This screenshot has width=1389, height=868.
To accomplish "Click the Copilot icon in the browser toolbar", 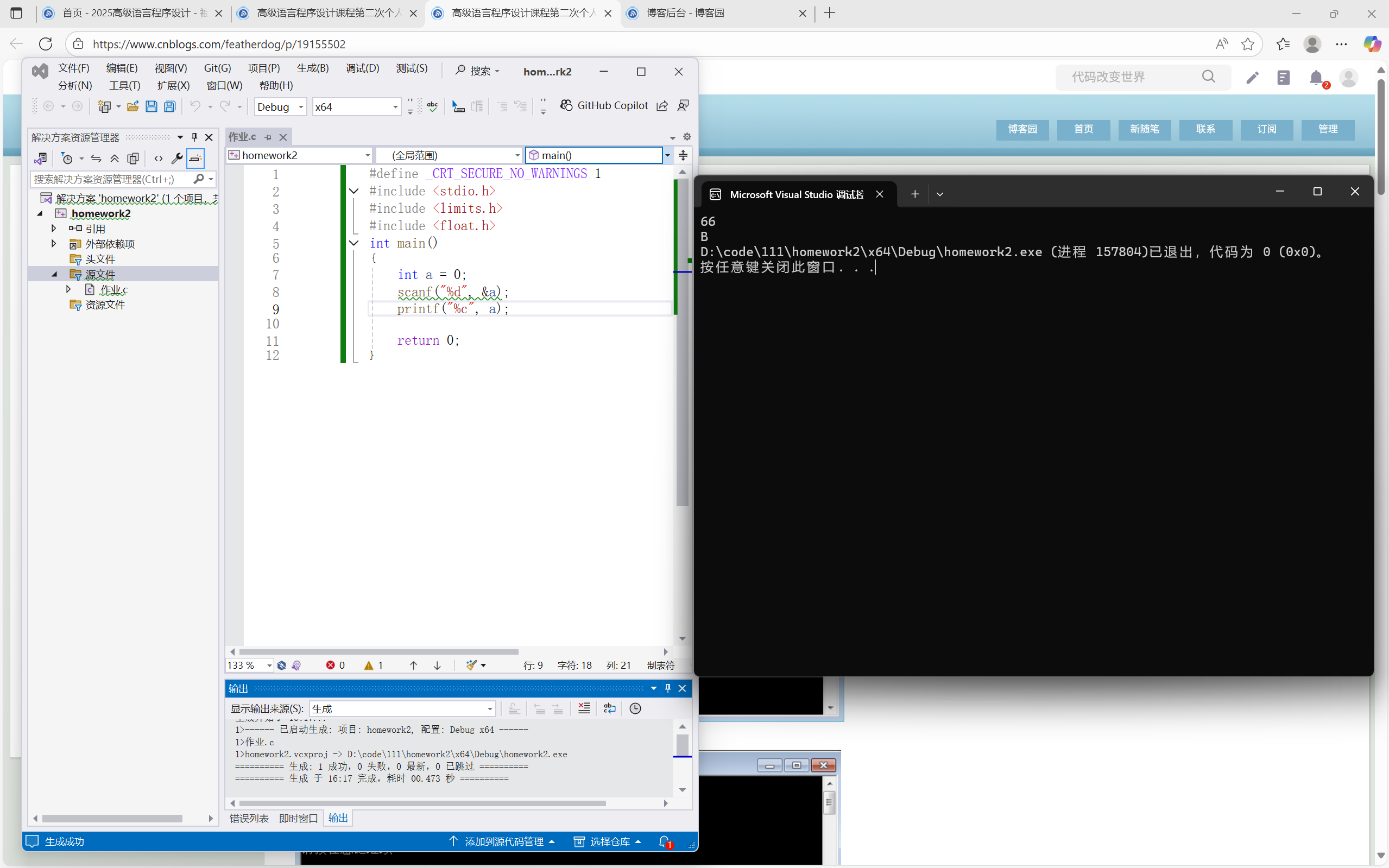I will coord(1372,44).
